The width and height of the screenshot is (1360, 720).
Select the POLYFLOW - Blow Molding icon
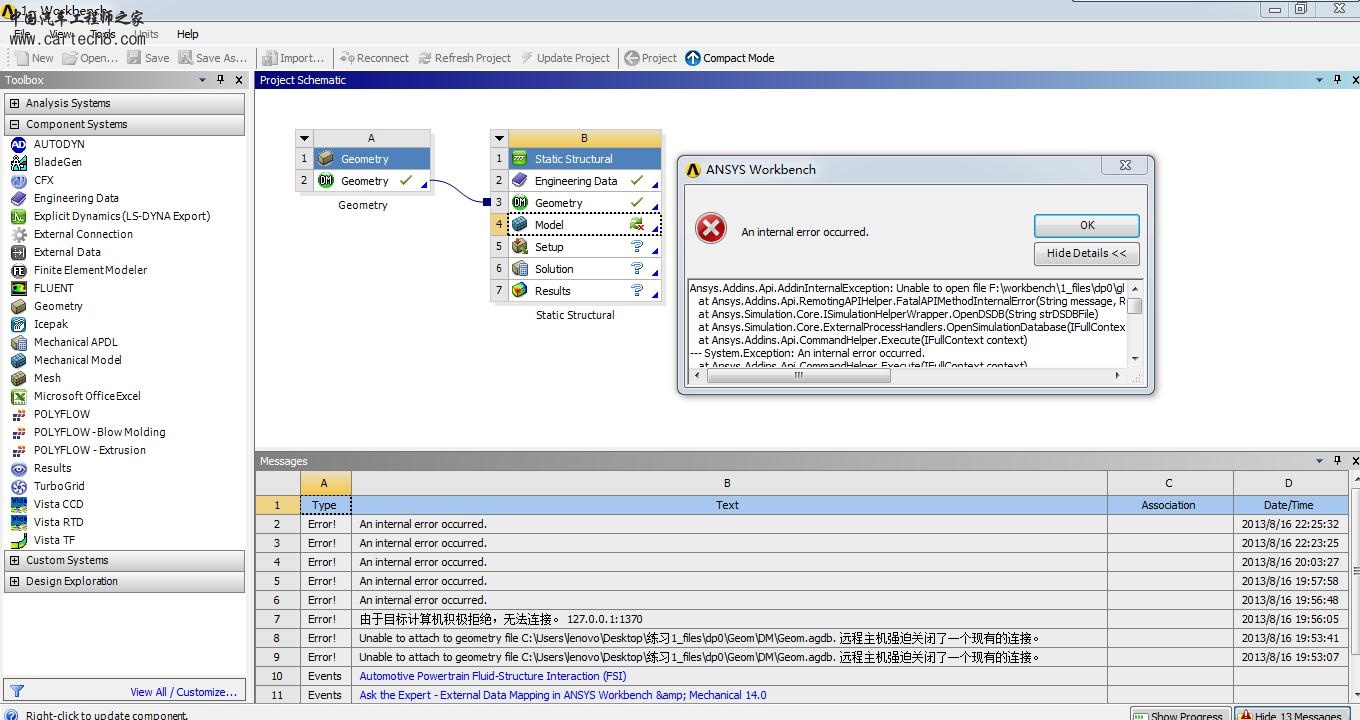(18, 432)
